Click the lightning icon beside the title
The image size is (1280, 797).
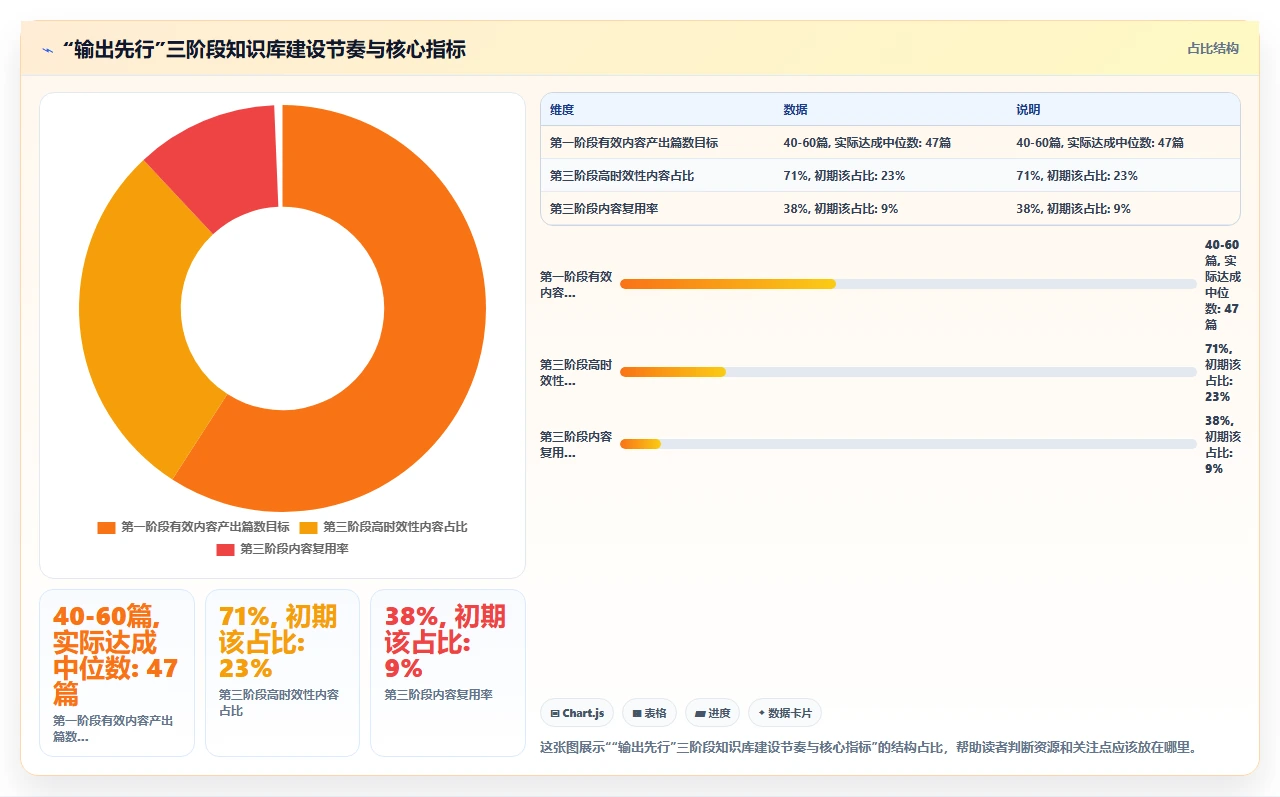pos(47,50)
